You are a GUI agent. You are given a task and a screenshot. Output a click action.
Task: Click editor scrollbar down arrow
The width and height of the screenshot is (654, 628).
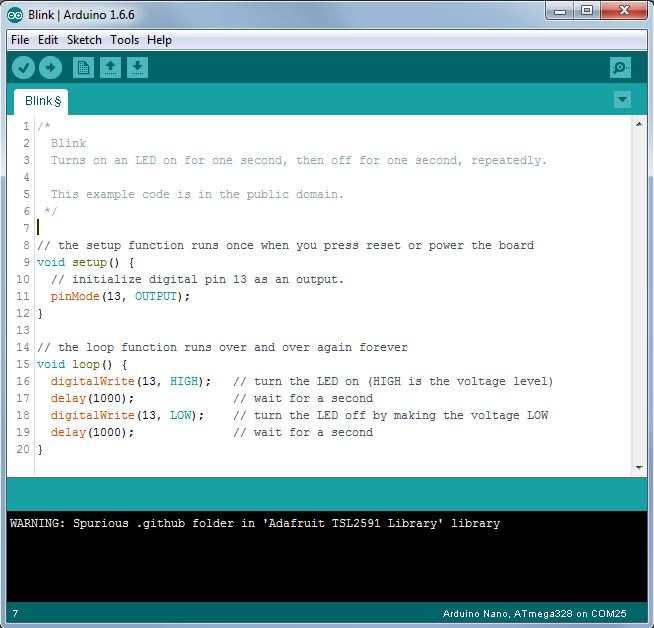point(639,467)
